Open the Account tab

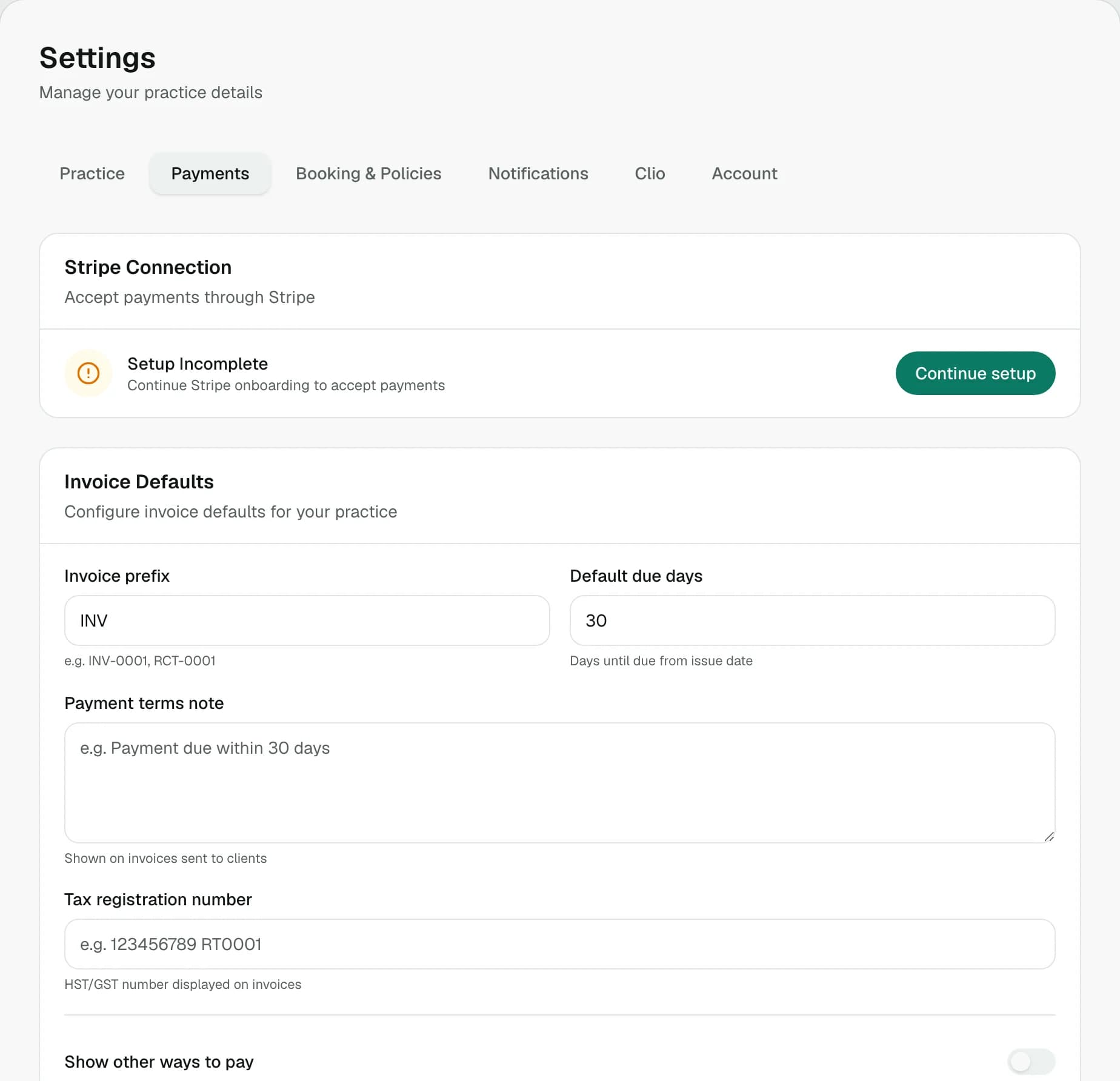point(744,173)
